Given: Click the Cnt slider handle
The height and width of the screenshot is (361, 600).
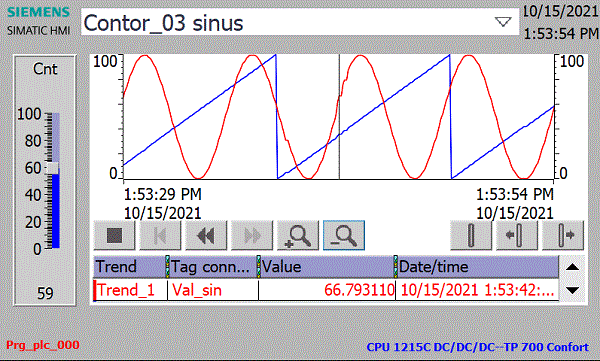Looking at the screenshot, I should (53, 168).
